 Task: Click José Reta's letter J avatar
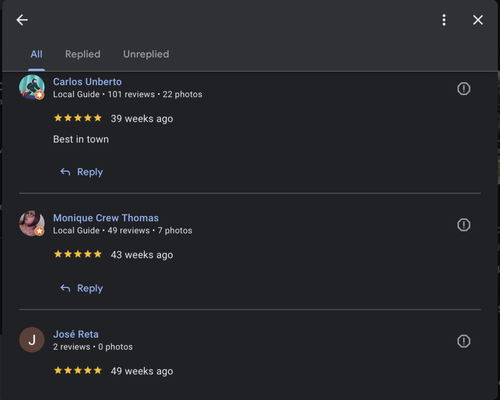[x=32, y=340]
